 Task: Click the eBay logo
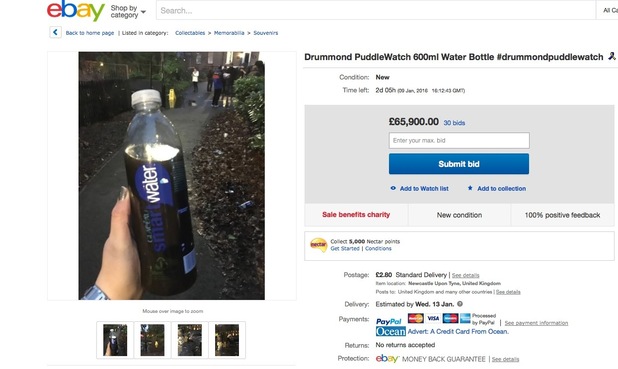(x=76, y=11)
